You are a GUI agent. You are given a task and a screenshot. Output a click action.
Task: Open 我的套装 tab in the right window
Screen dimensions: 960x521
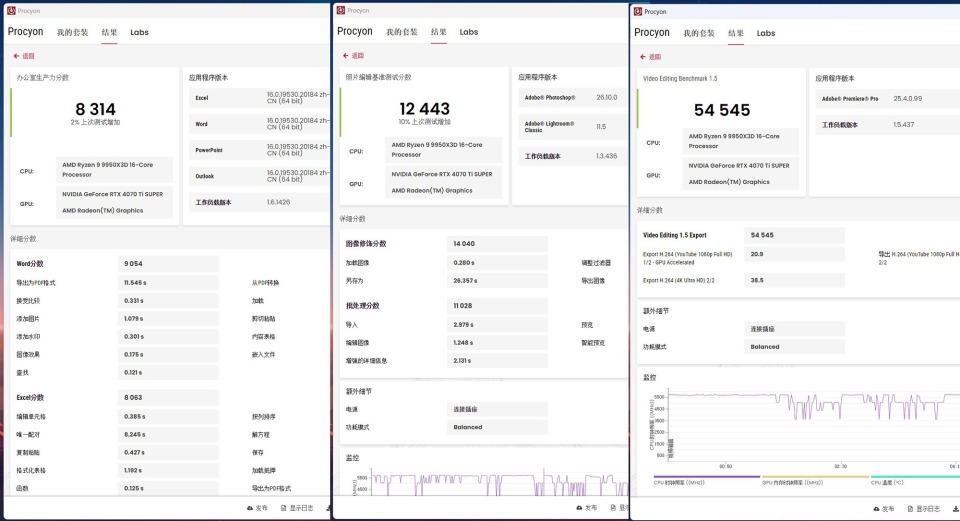tap(699, 33)
